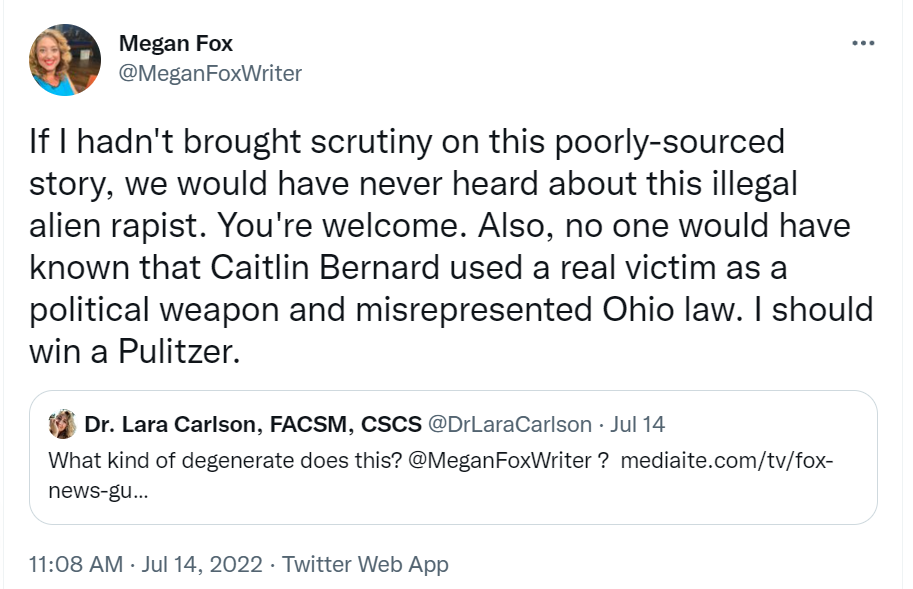Screen dimensions: 913x589
Task: Open the Twitter Web App source link
Action: tap(365, 564)
